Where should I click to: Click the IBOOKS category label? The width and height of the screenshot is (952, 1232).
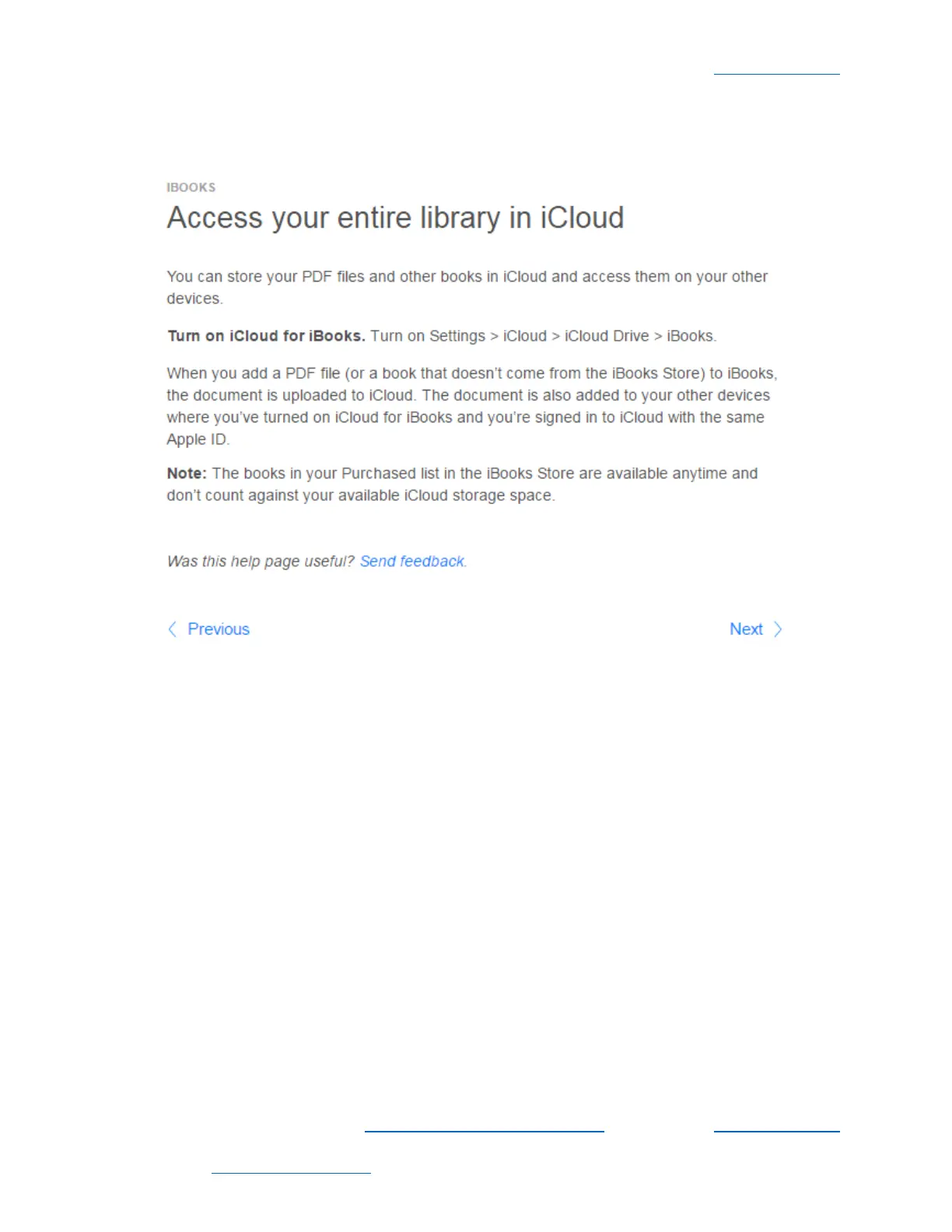coord(191,187)
